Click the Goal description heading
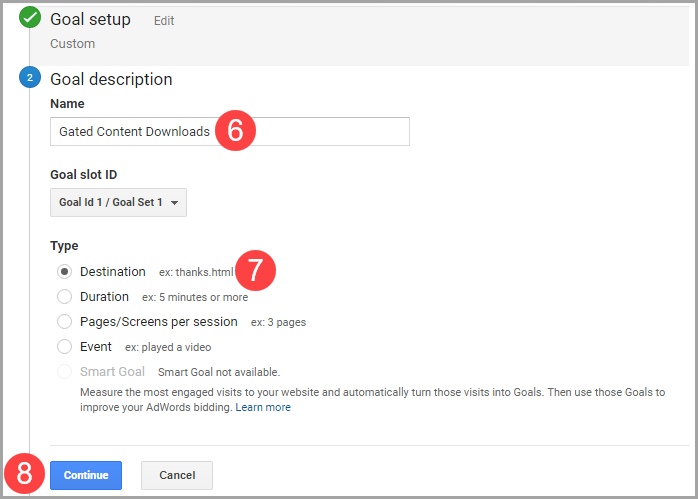 [111, 79]
